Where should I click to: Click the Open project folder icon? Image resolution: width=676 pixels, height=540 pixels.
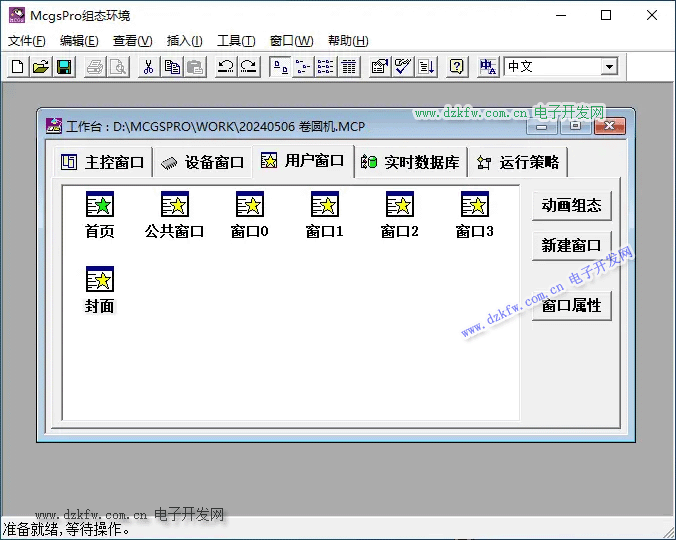click(40, 67)
